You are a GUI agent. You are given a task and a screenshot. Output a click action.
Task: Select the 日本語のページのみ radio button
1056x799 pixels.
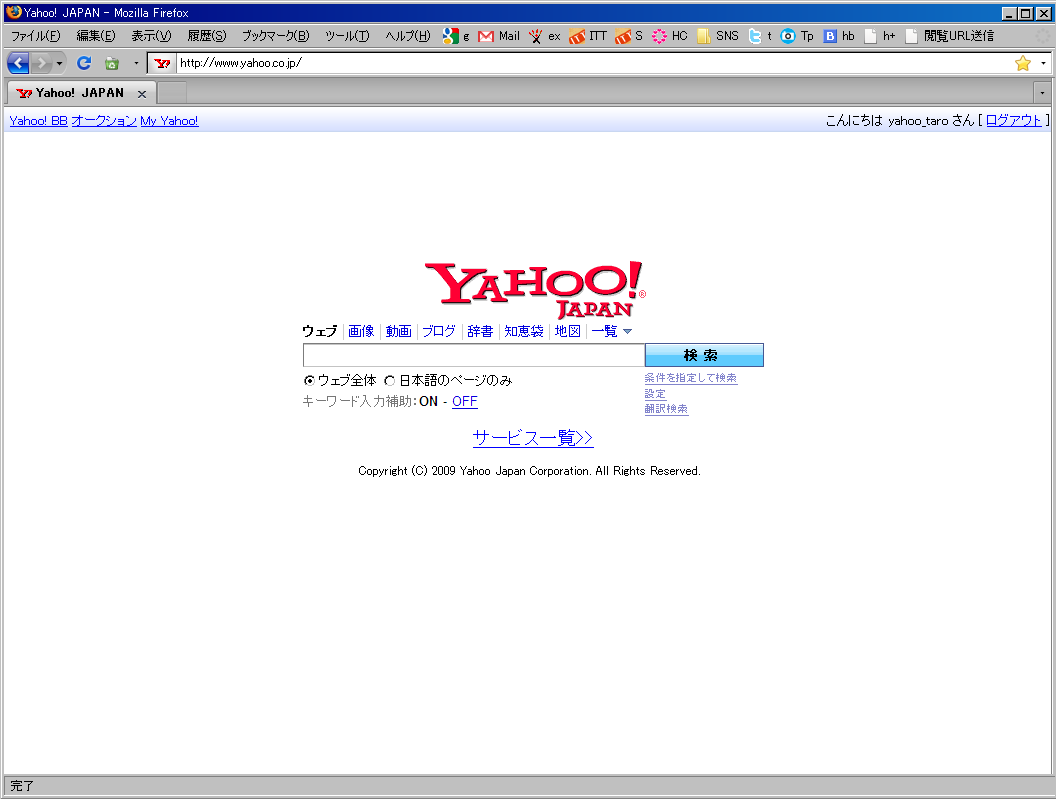coord(389,381)
